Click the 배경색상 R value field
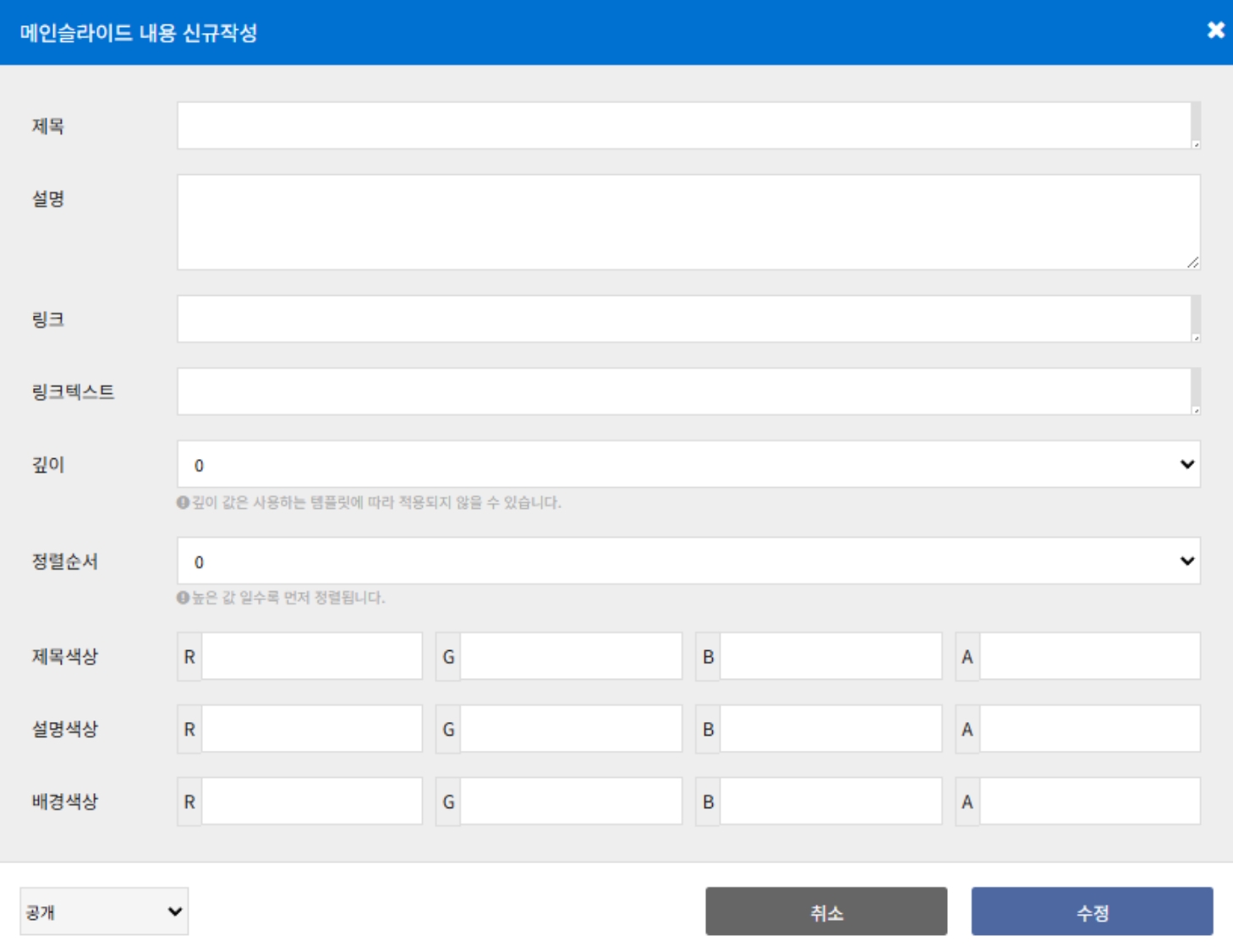The height and width of the screenshot is (952, 1233). click(311, 802)
